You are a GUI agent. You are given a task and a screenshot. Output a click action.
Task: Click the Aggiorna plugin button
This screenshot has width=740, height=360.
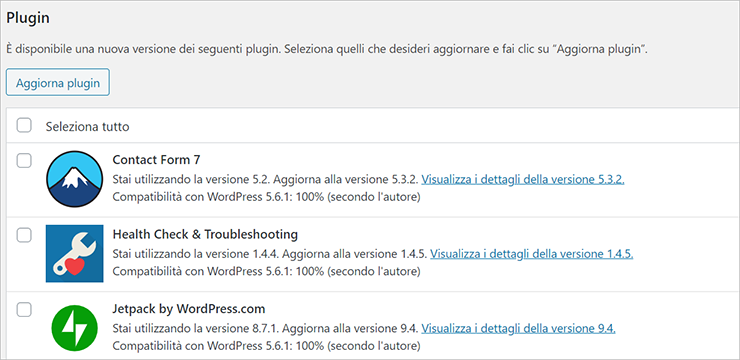tap(58, 83)
